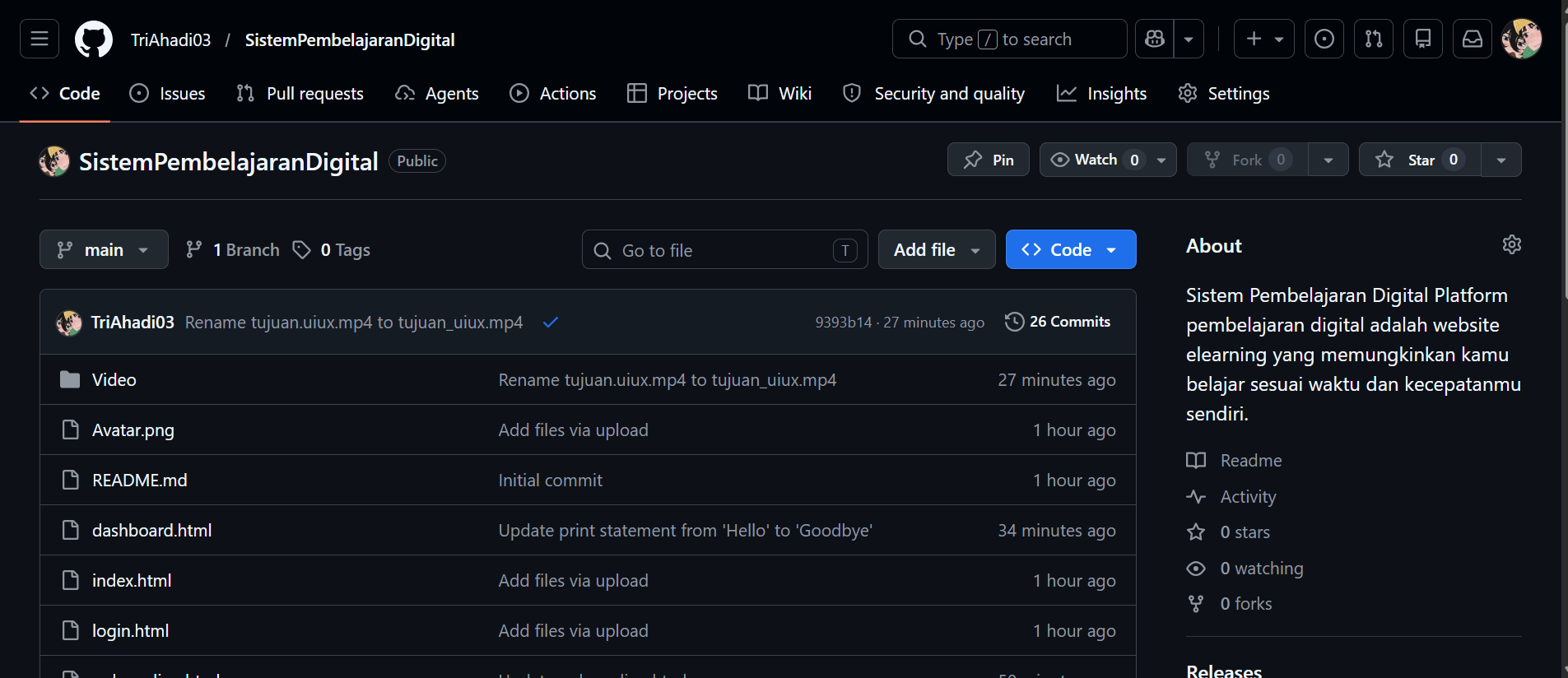
Task: Open the Security and quality tab
Action: 933,94
